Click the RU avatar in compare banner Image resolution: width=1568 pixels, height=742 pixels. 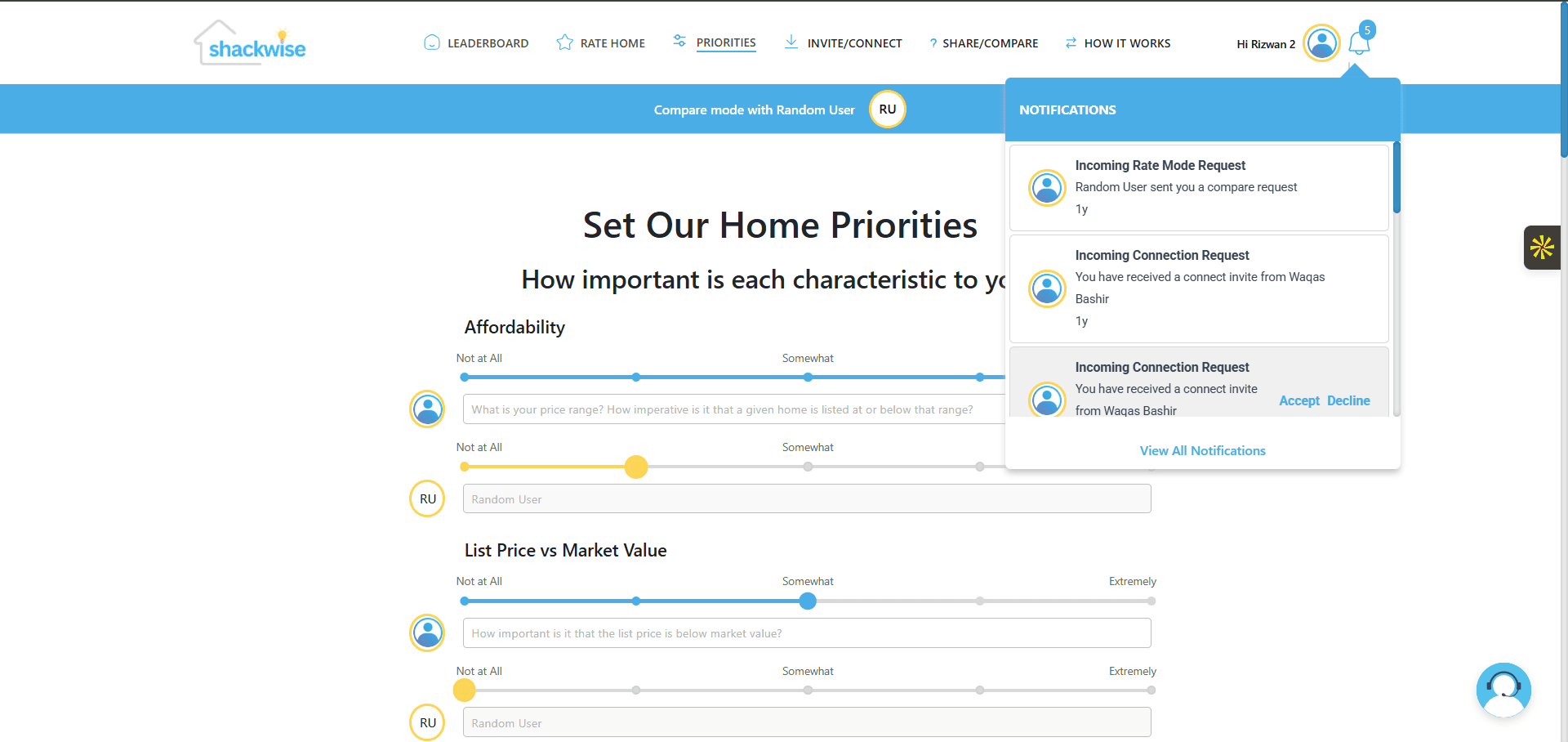coord(888,110)
